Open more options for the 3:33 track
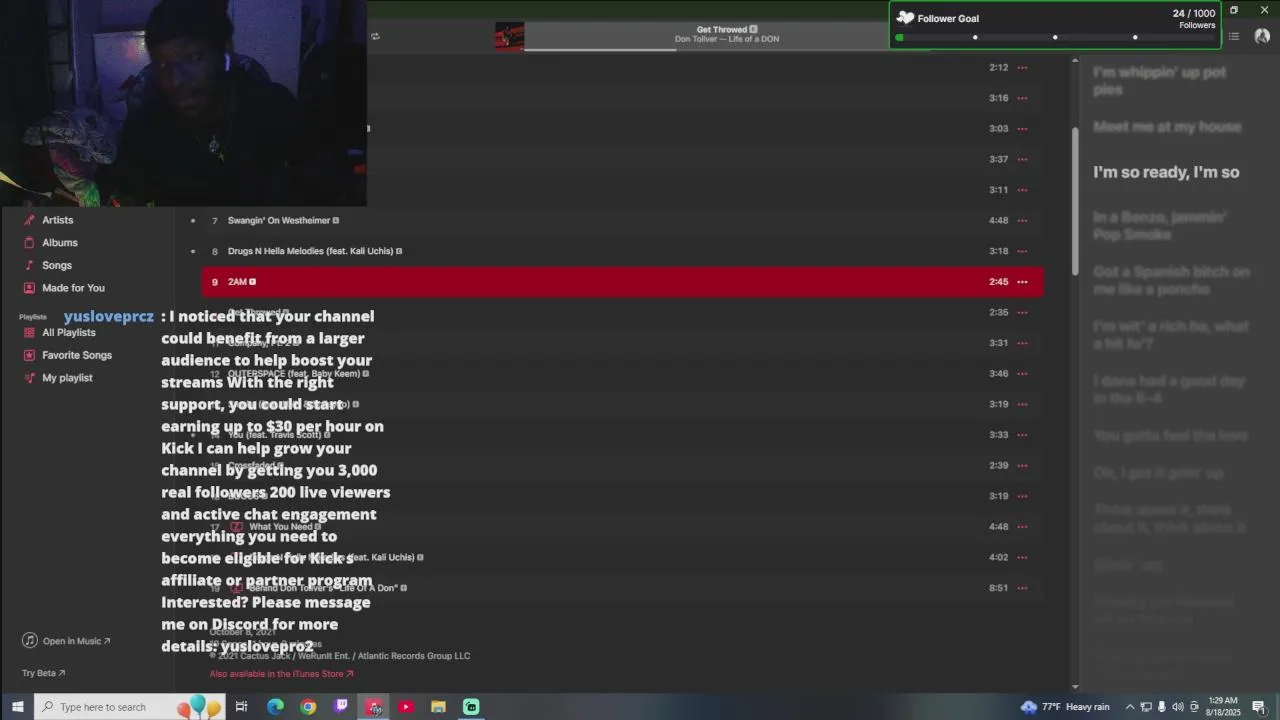Image resolution: width=1280 pixels, height=720 pixels. pos(1022,435)
